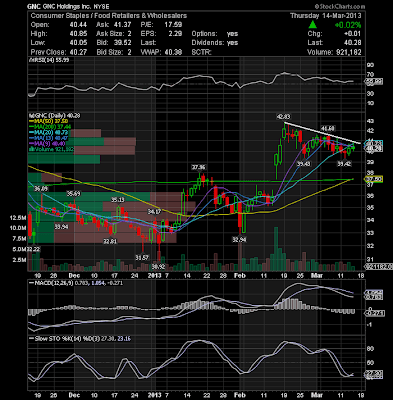The height and width of the screenshot is (400, 393).
Task: Select the Prev Close value 40.27
Action: [x=78, y=52]
